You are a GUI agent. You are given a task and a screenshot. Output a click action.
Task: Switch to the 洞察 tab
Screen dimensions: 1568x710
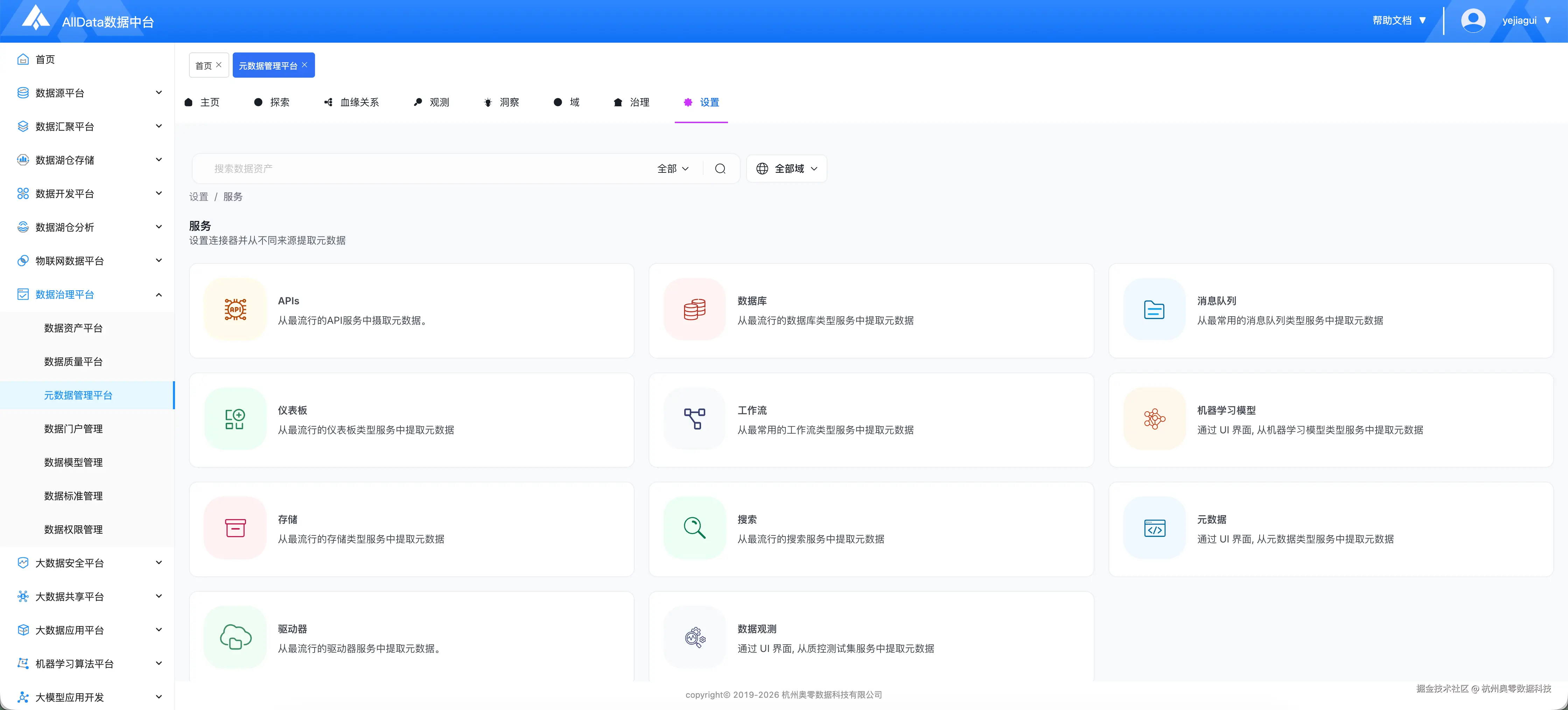point(502,102)
